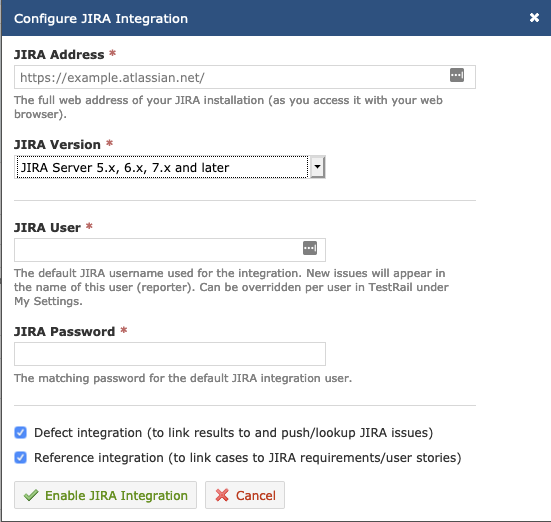Click the autofill icon in JIRA User field

[x=310, y=248]
